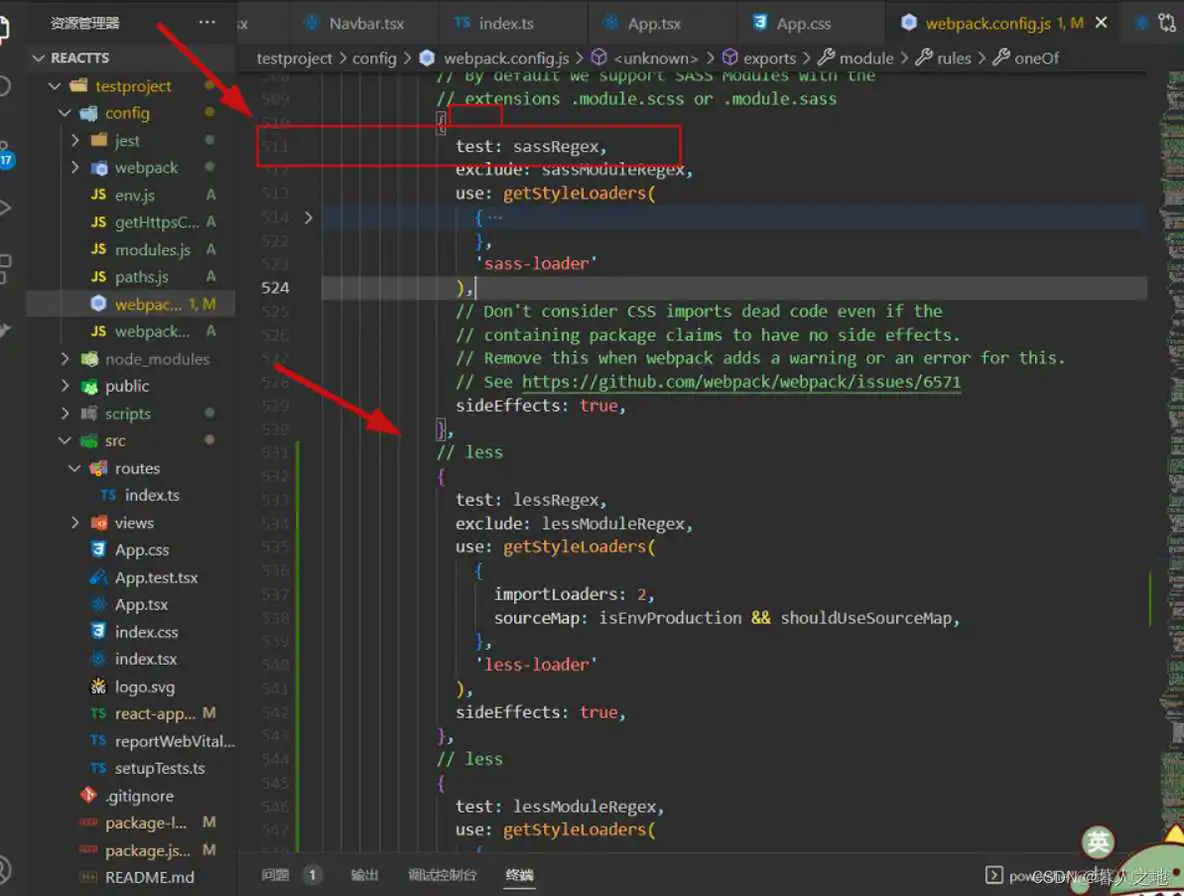The image size is (1184, 896).
Task: Click the oneOf breadcrumb item
Action: click(1035, 58)
